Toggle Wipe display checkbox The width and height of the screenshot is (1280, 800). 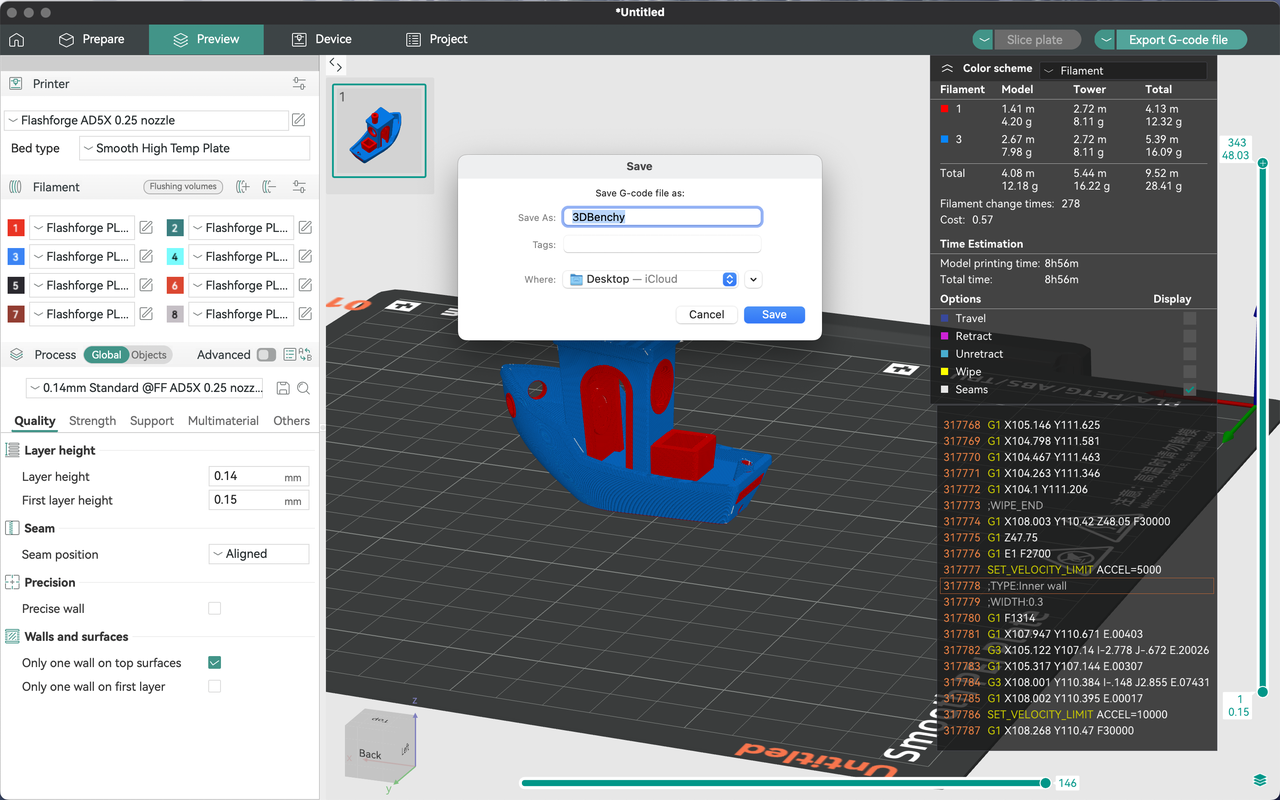1190,372
